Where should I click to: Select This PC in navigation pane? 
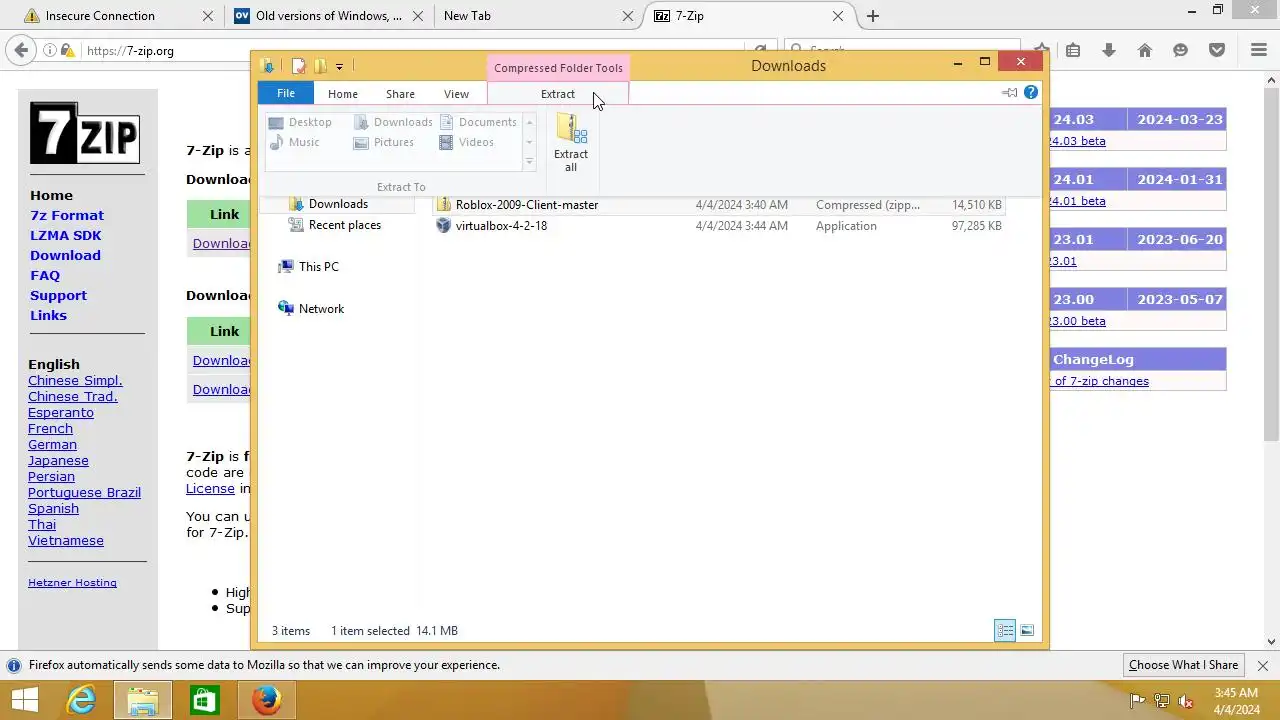coord(318,267)
